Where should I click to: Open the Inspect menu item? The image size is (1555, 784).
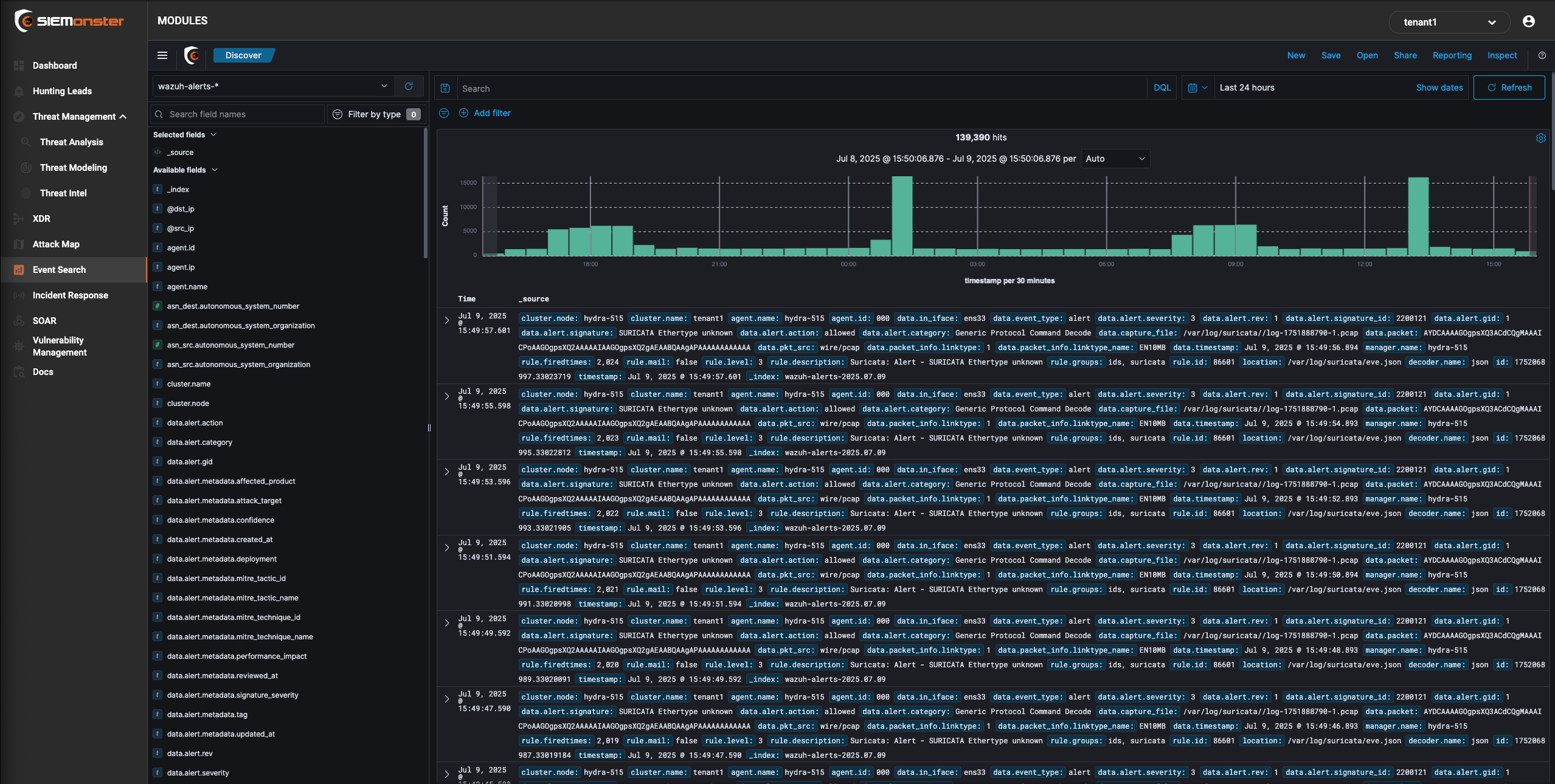pos(1501,55)
